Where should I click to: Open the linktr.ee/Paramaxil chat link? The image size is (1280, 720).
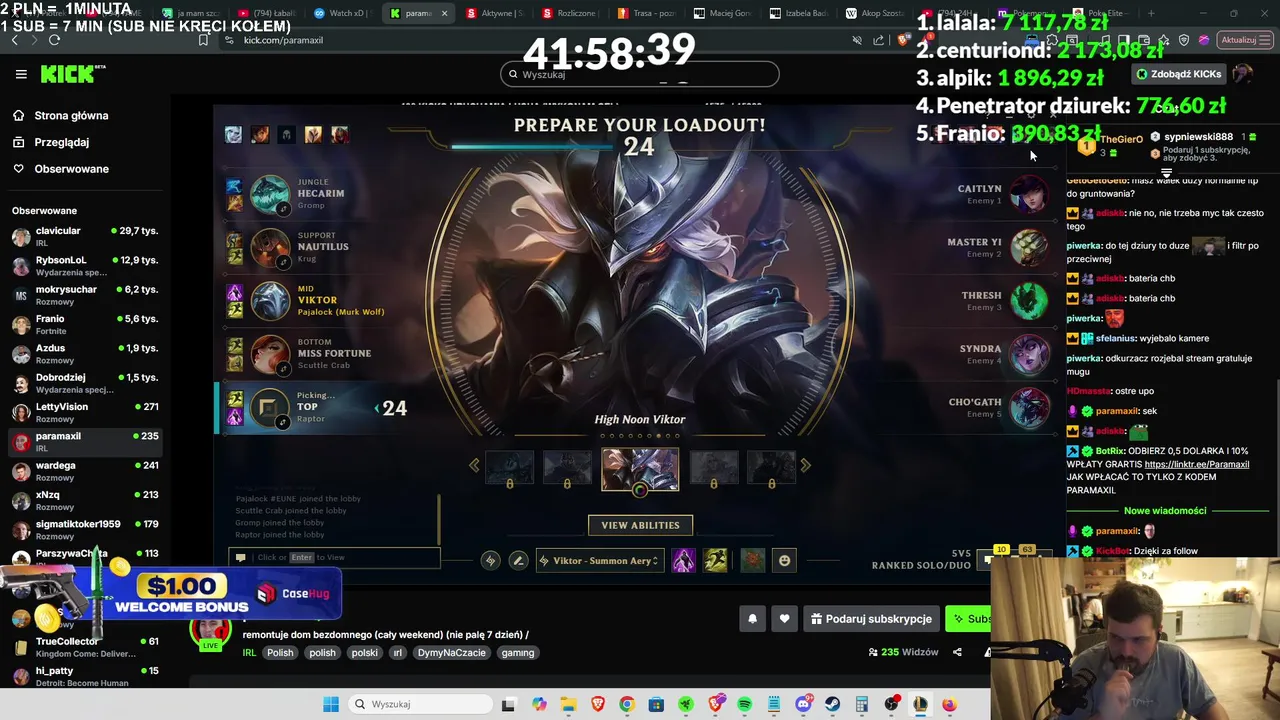coord(1197,464)
